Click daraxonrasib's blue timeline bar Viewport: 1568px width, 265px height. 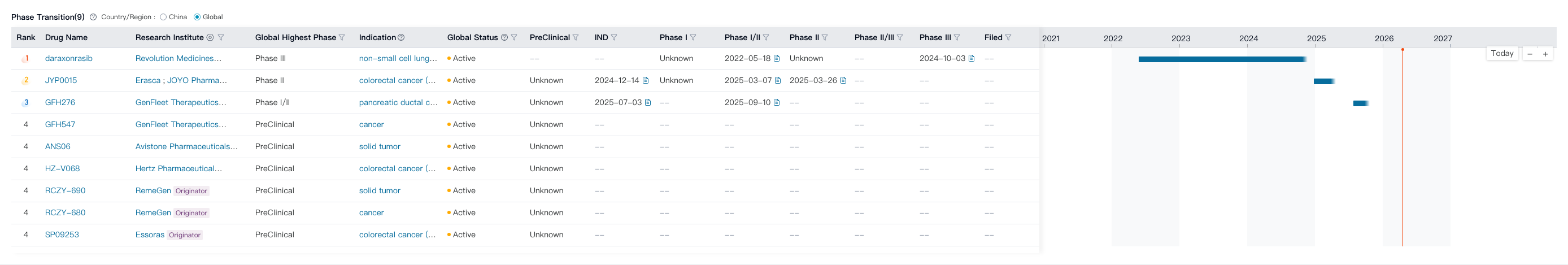click(x=1222, y=59)
